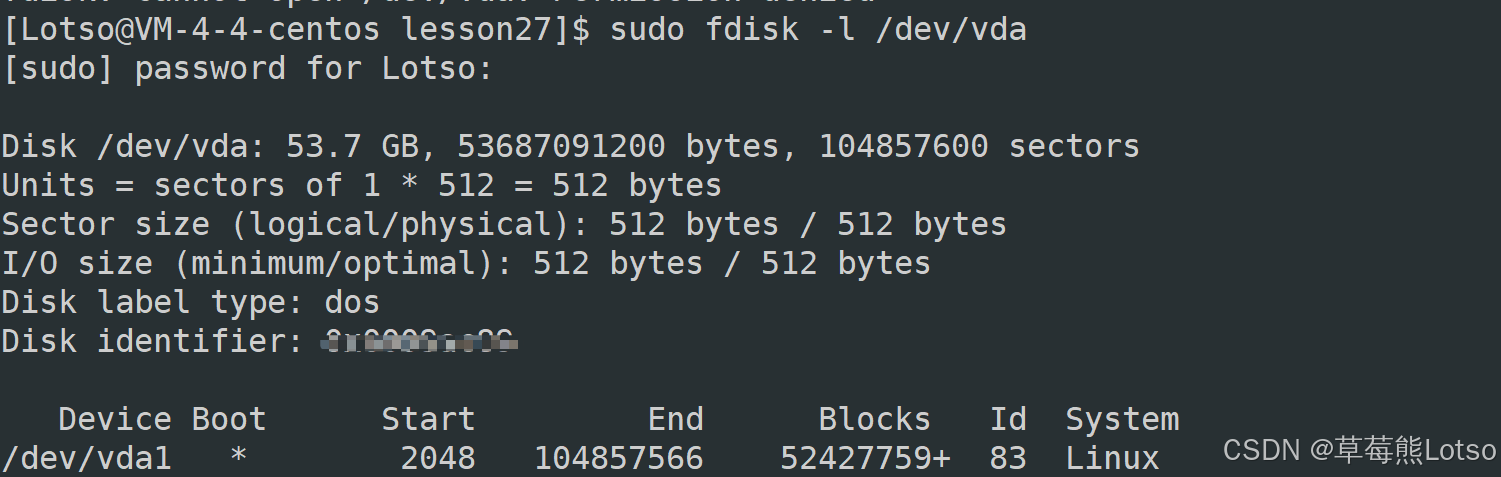Click the [sudo] password for Lotso prompt
This screenshot has height=477, width=1501.
(248, 69)
